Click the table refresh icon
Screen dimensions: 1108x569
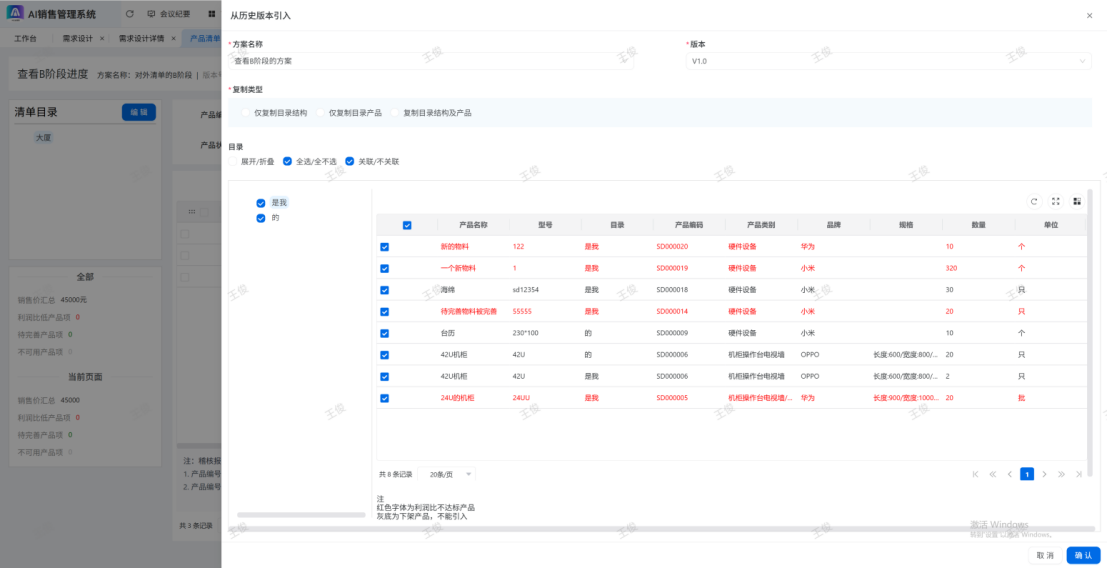pos(1034,201)
